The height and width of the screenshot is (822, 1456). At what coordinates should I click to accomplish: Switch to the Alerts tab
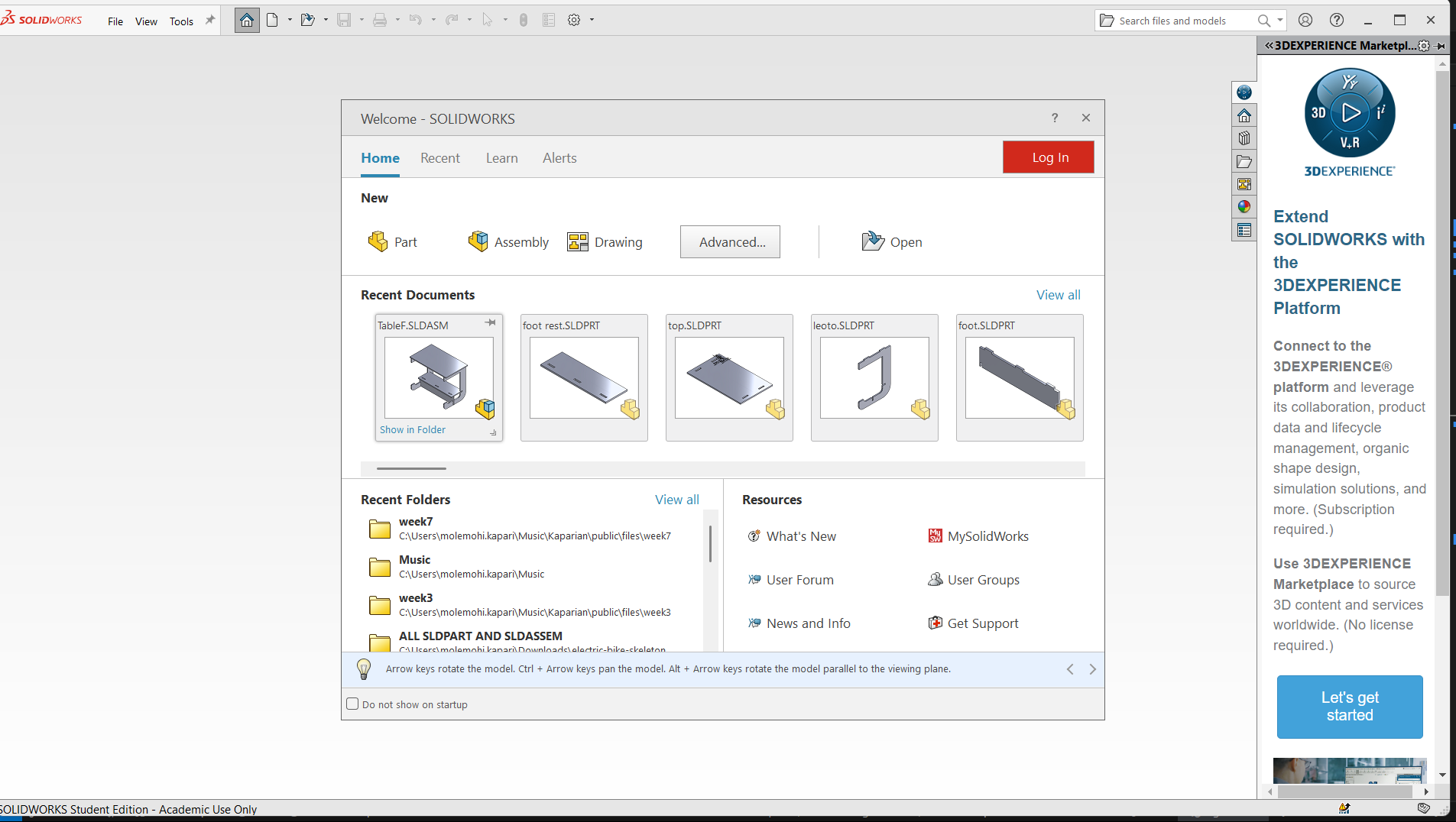[559, 158]
